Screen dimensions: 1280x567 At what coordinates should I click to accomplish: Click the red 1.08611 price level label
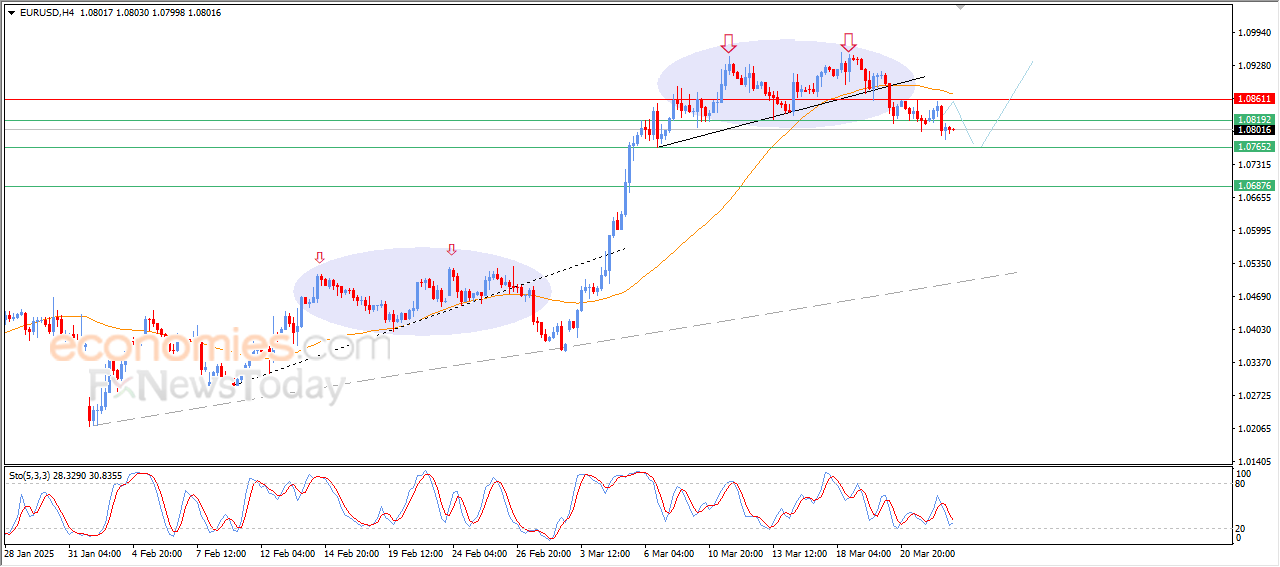pos(1253,99)
